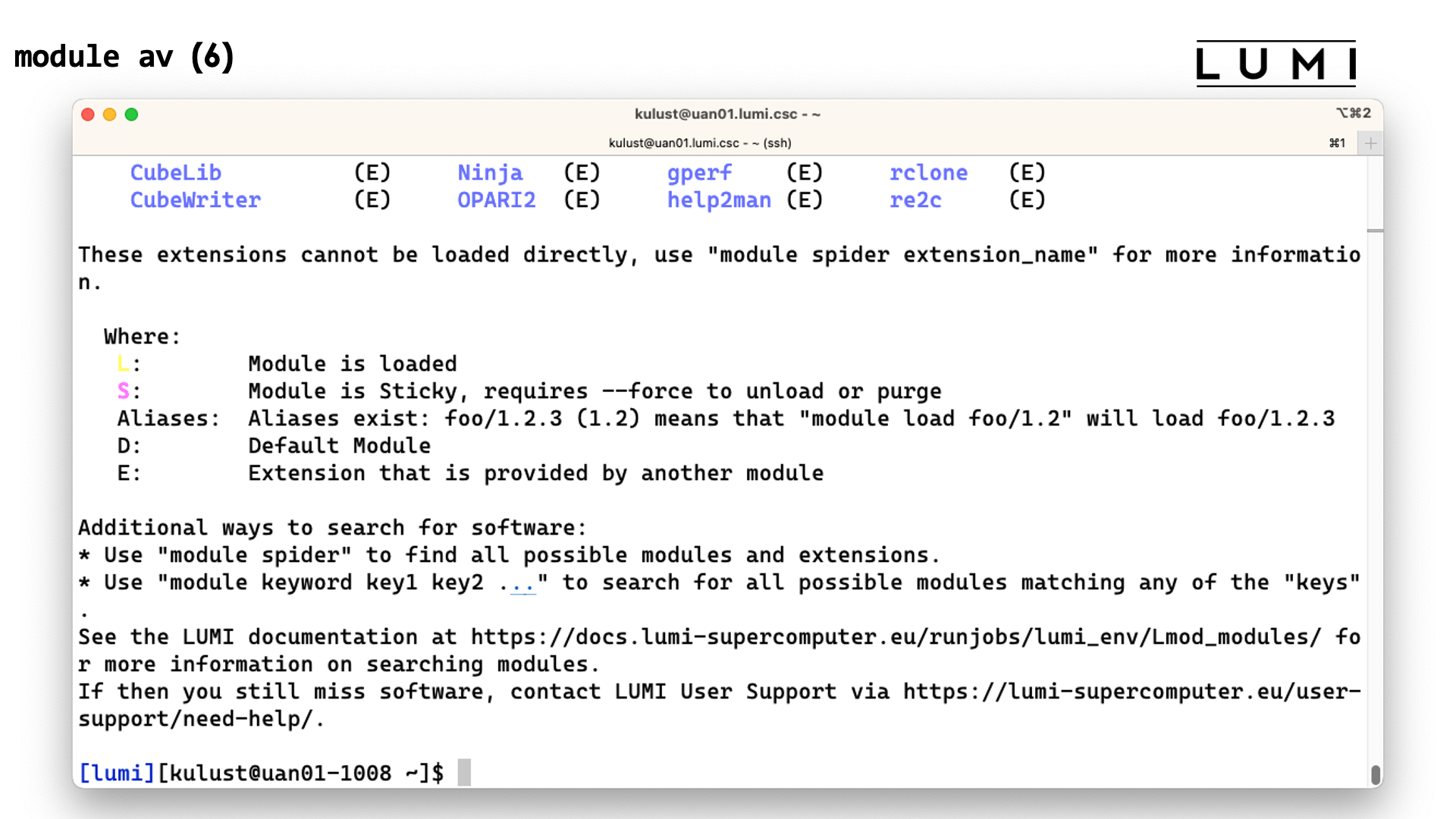1456x819 pixels.
Task: Click the 'Where:' heading in terminal
Action: tap(143, 337)
